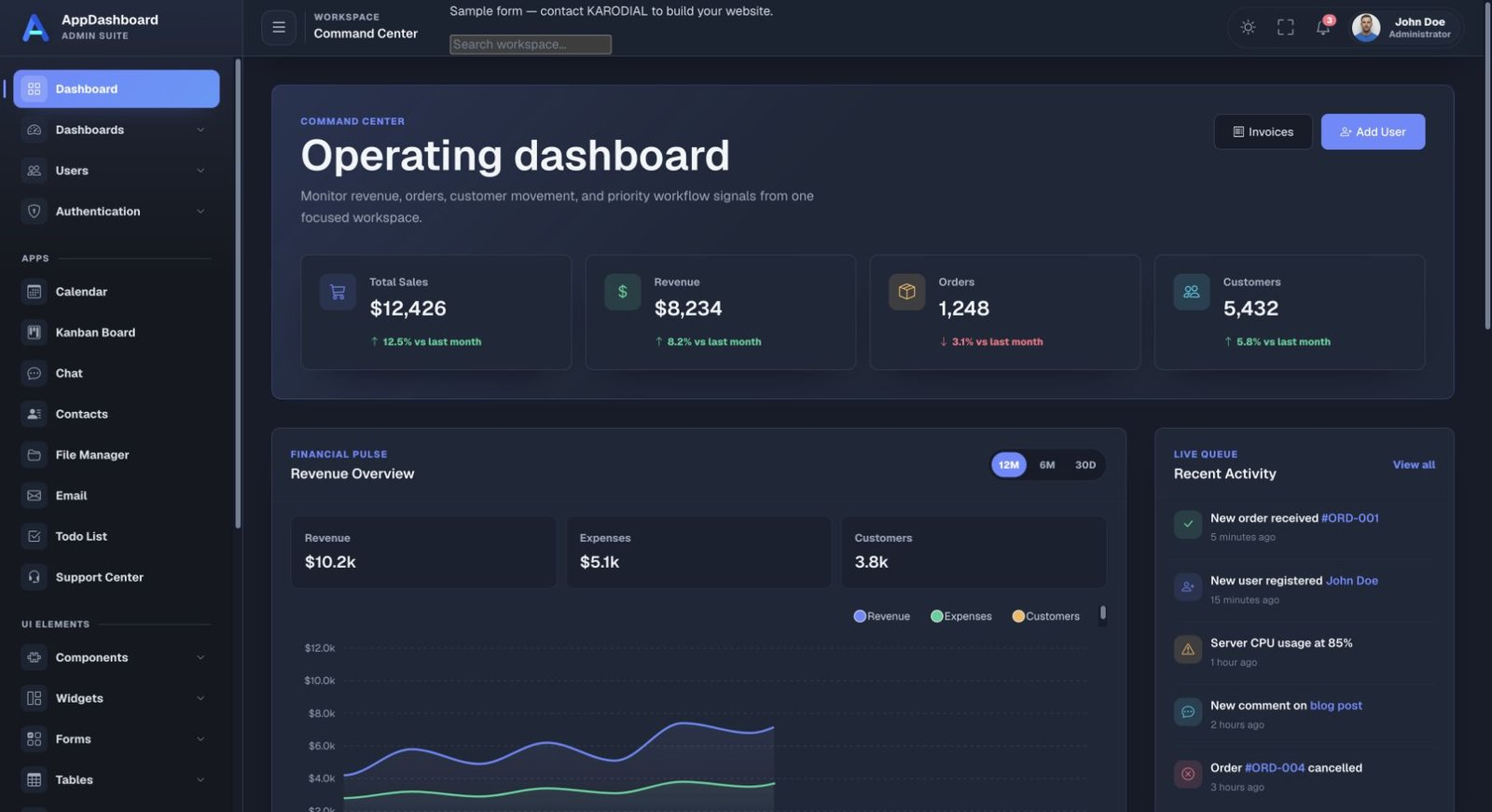Click the Contacts icon in sidebar

pyautogui.click(x=35, y=414)
